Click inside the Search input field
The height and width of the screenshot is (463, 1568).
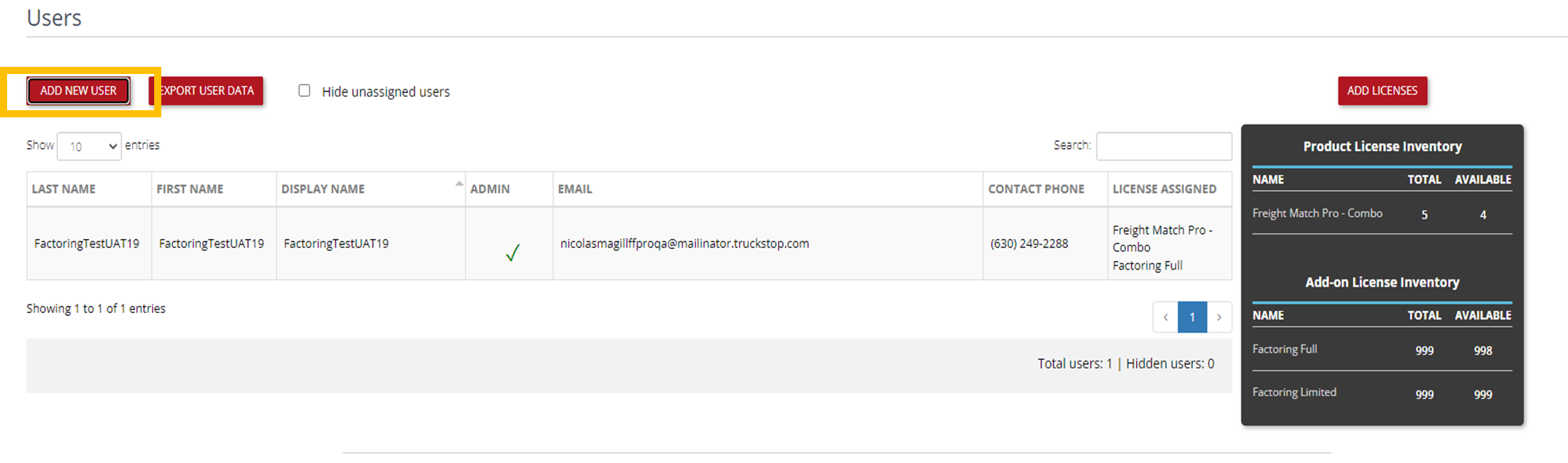coord(1163,146)
